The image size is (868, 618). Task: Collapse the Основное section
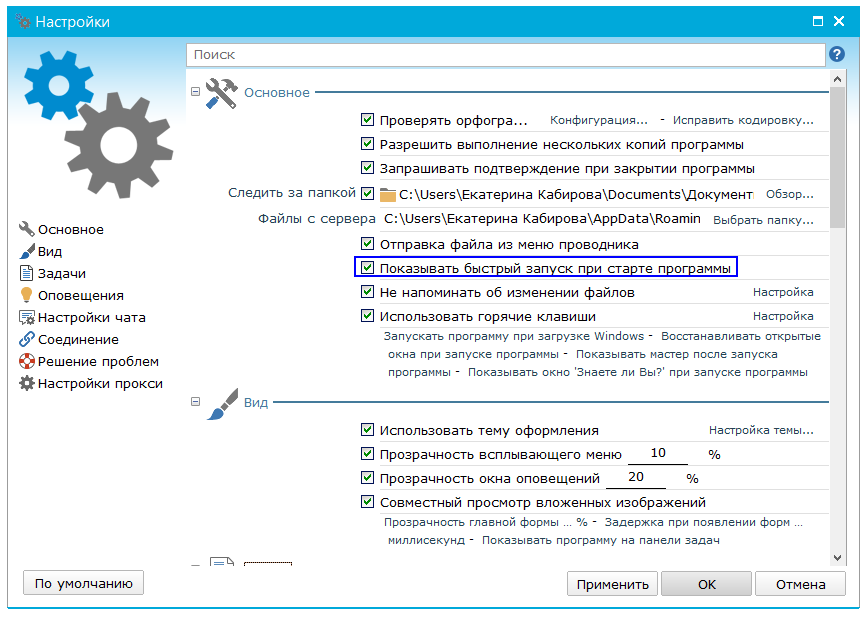pos(196,93)
